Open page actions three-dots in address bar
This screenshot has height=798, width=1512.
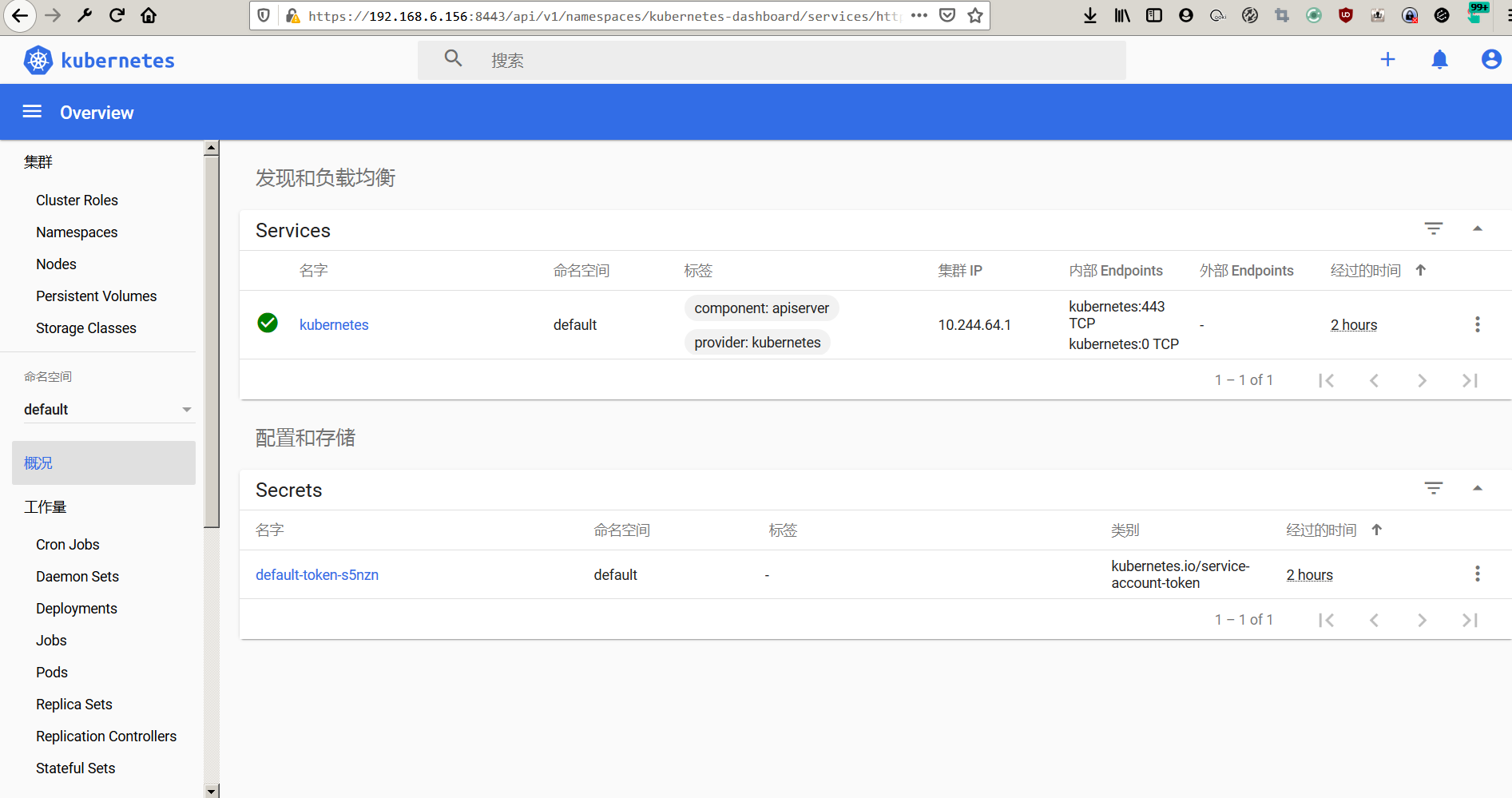tap(919, 15)
